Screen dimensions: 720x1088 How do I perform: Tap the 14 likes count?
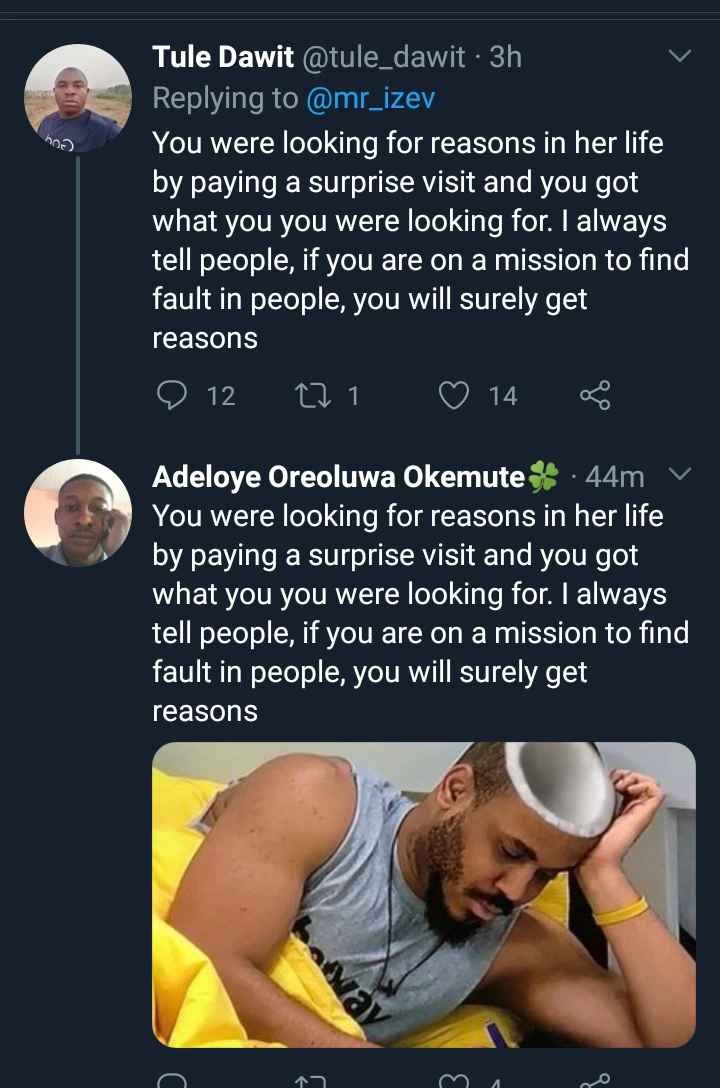click(503, 396)
